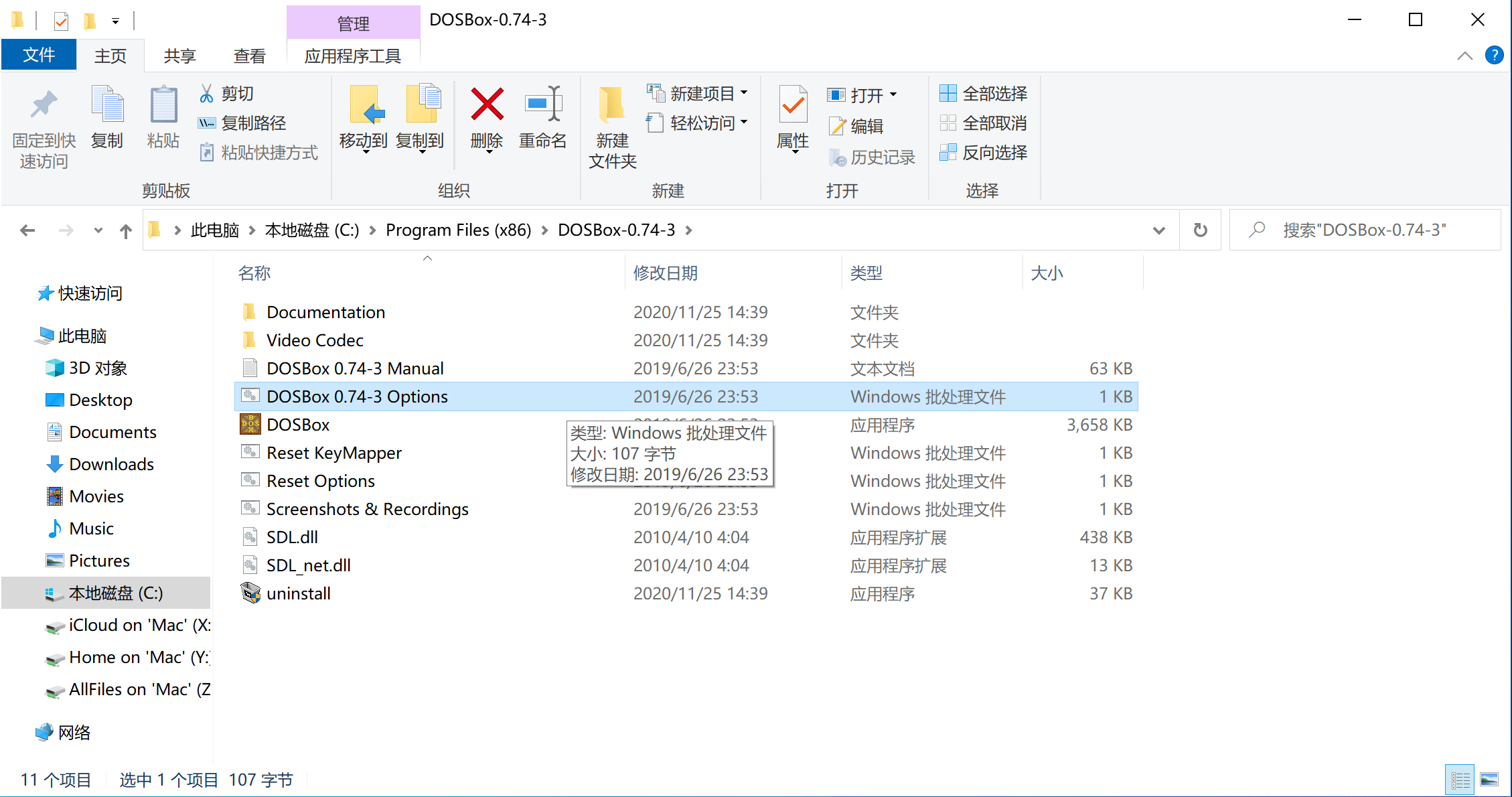Click the History icon

click(x=837, y=157)
